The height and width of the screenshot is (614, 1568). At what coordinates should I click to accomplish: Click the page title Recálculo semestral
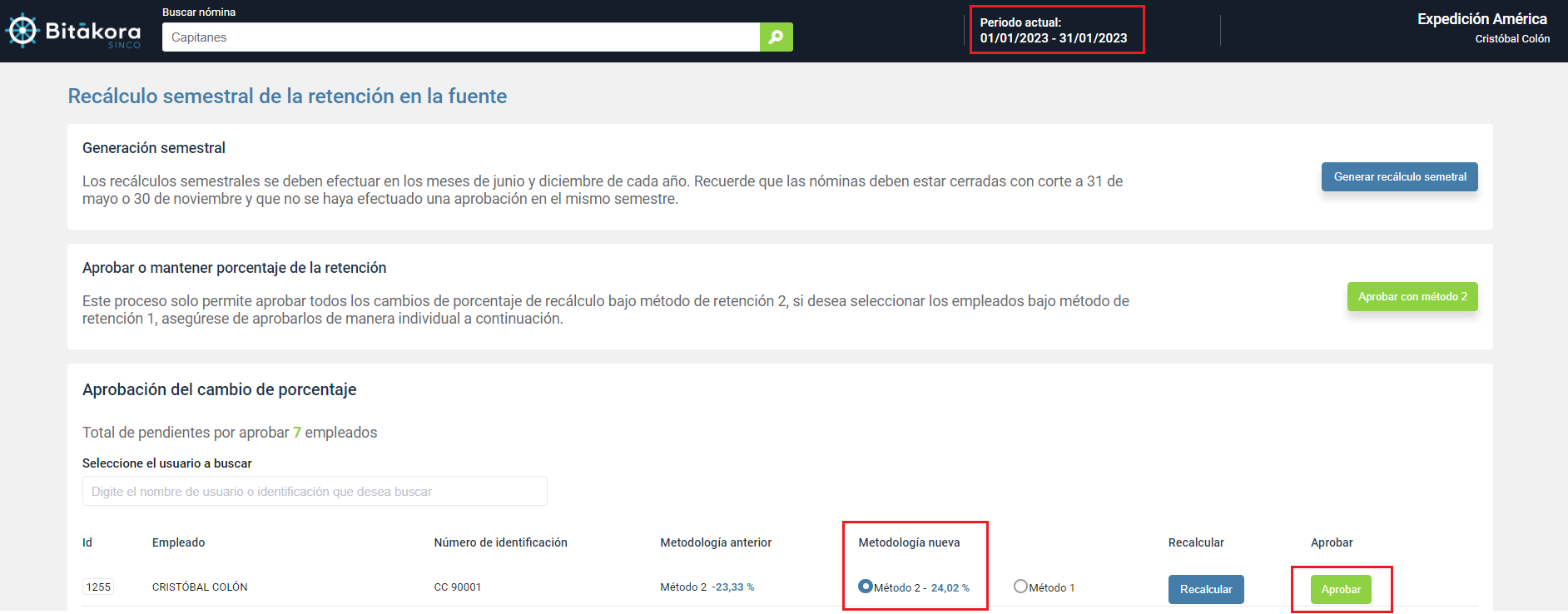tap(287, 97)
